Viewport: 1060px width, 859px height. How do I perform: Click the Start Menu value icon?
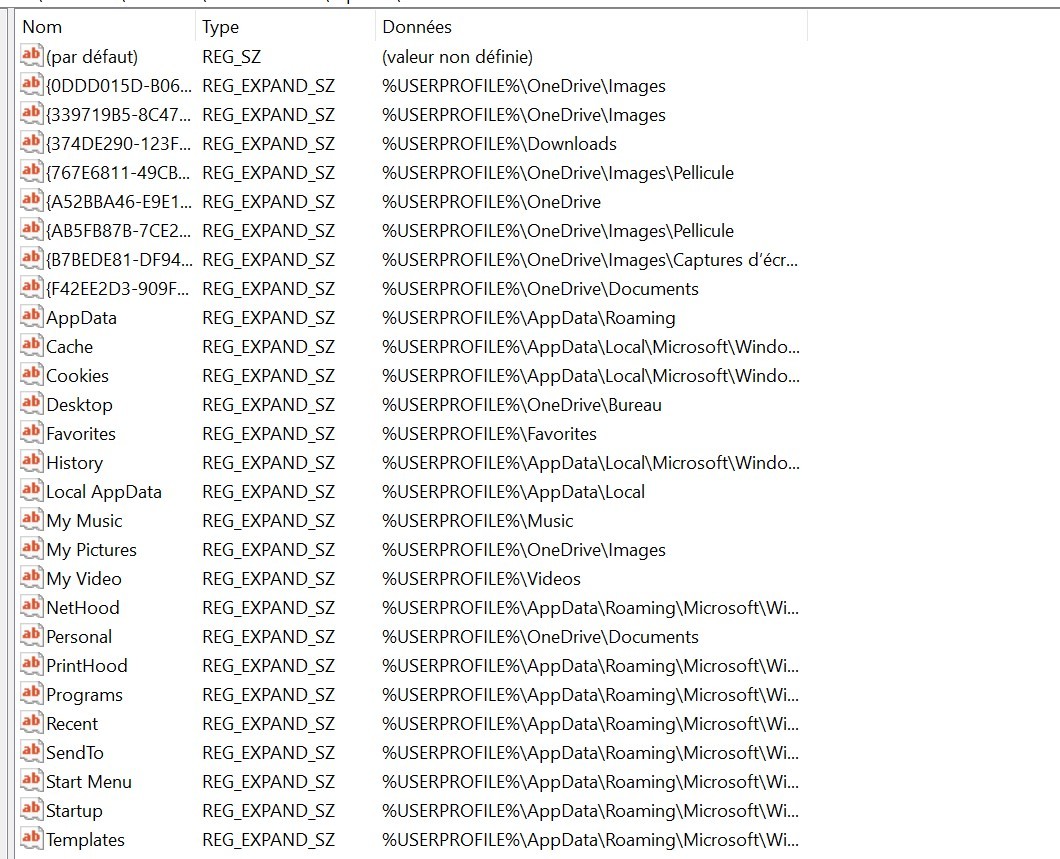tap(32, 781)
